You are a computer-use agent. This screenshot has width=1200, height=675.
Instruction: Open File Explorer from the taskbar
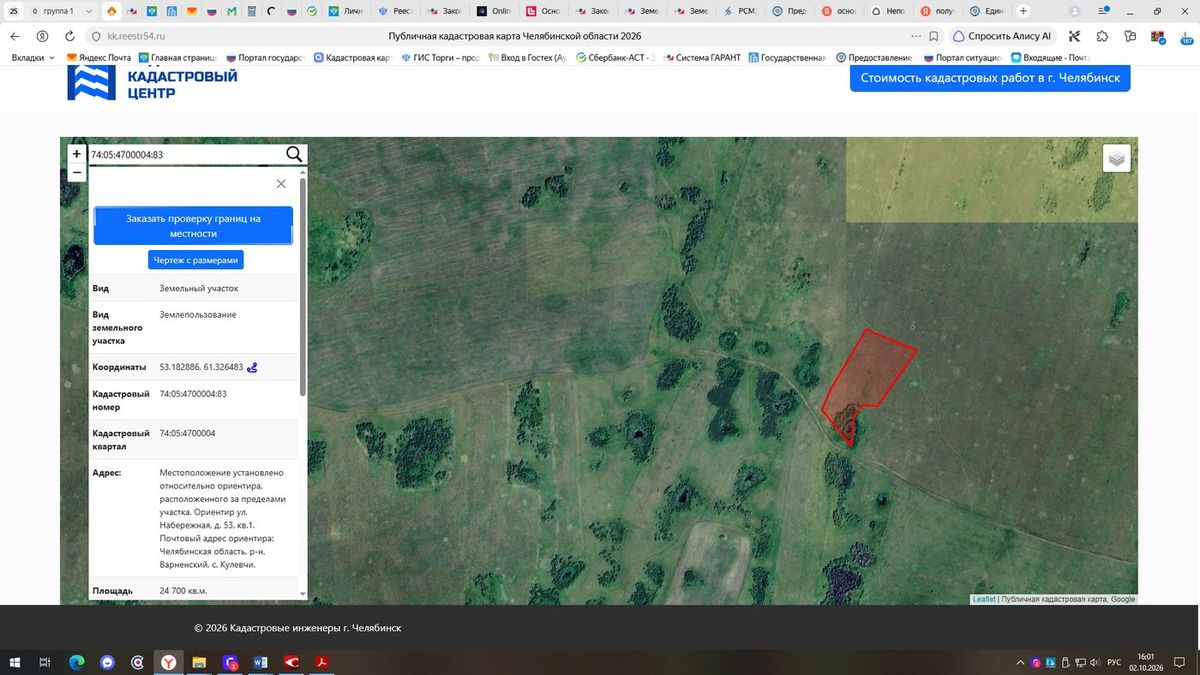click(x=200, y=662)
